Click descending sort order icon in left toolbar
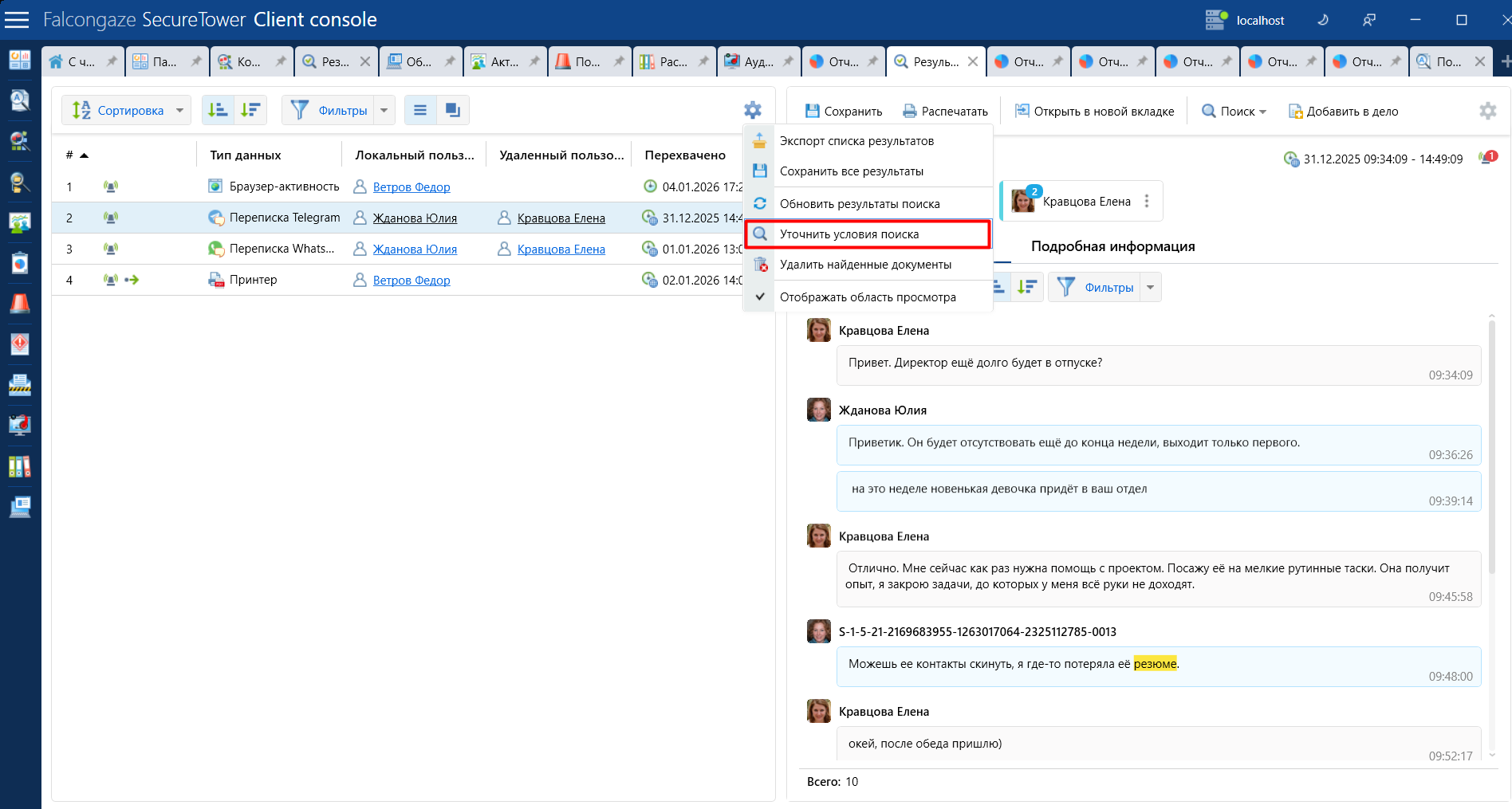The height and width of the screenshot is (809, 1512). pos(250,110)
